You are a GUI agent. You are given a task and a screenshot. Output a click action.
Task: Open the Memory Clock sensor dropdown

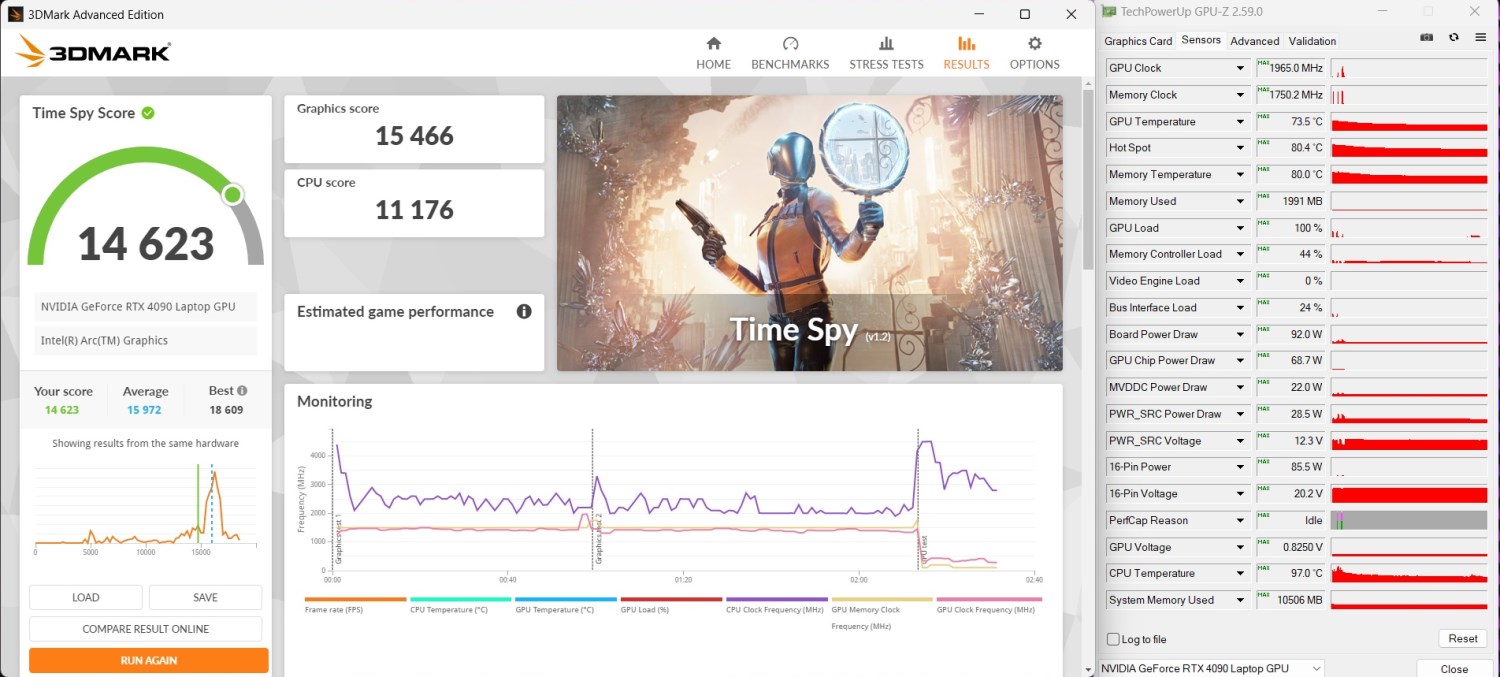click(1242, 95)
